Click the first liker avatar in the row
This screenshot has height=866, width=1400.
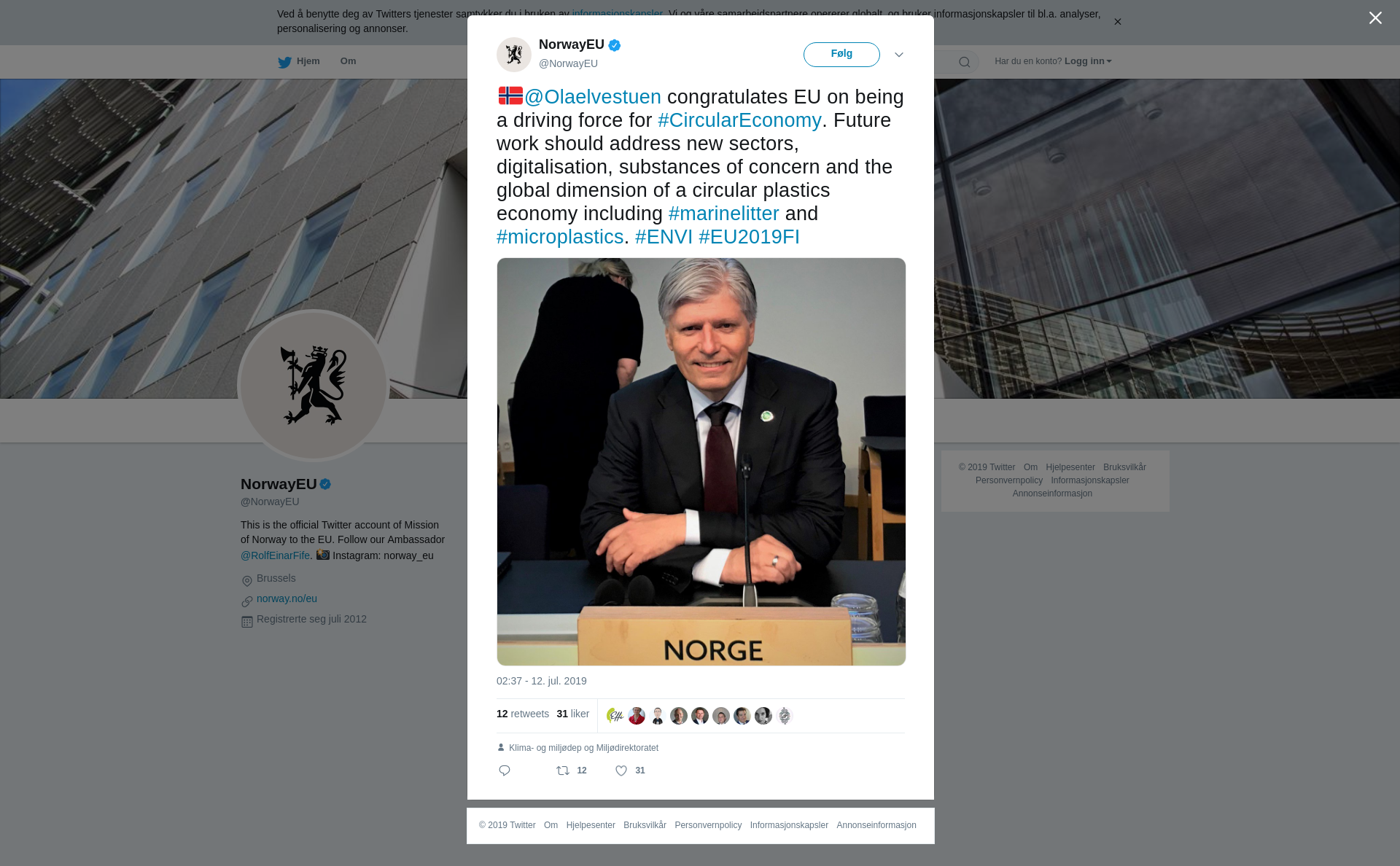click(615, 716)
